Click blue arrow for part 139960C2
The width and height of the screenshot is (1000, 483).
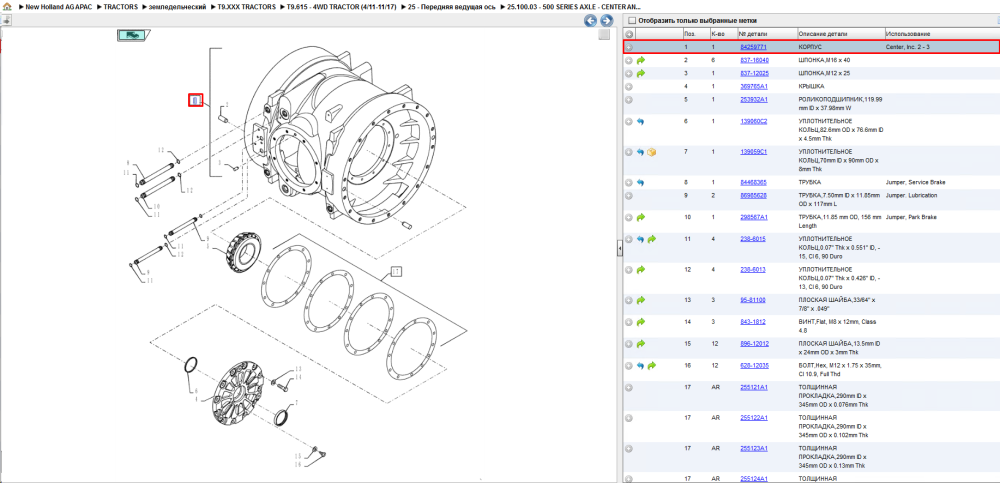tap(640, 121)
